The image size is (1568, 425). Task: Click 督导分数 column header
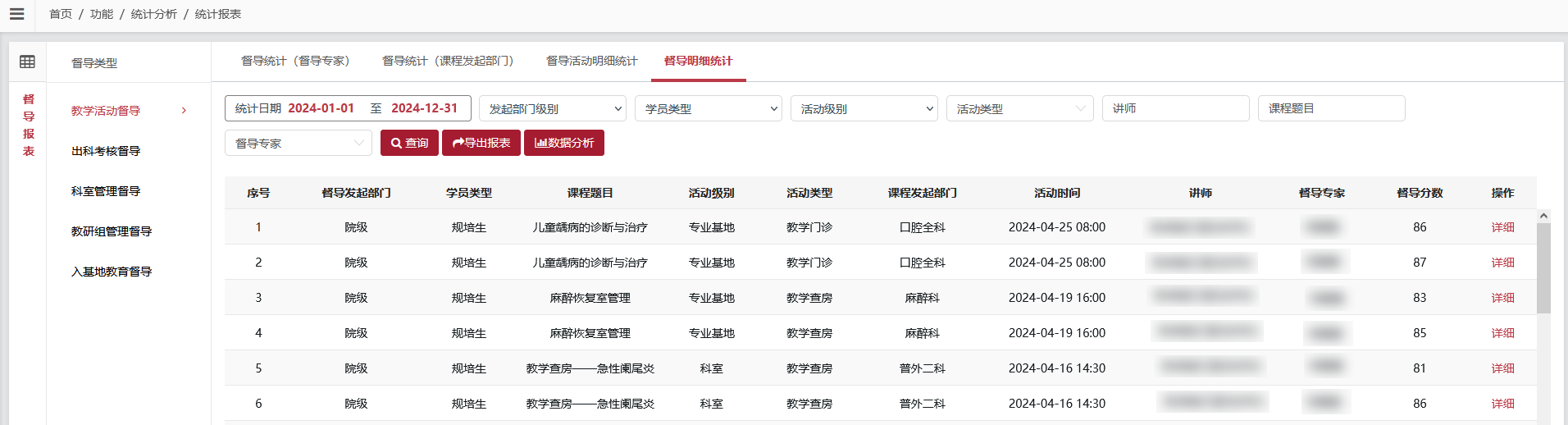1420,193
